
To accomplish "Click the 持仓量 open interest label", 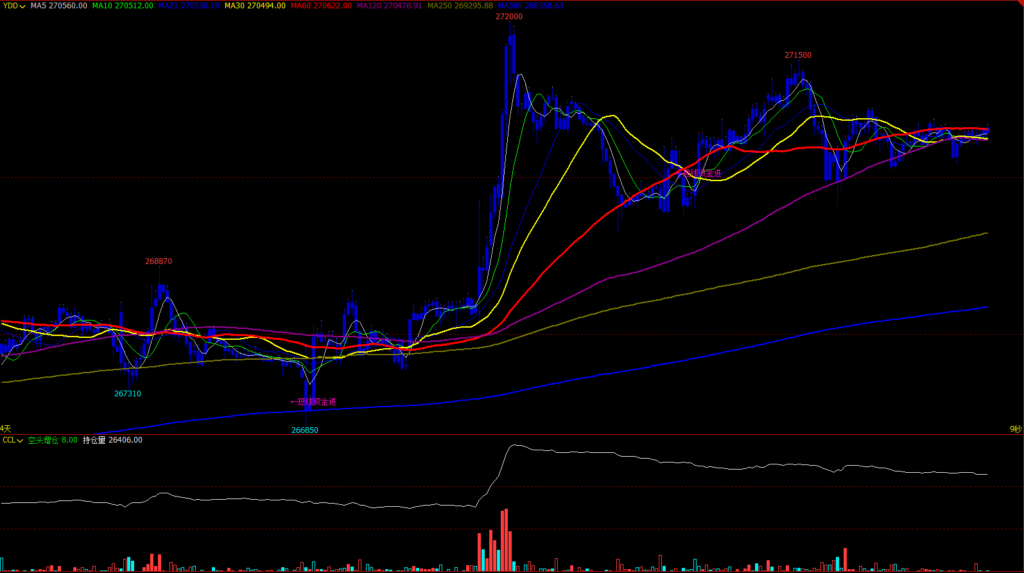I will tap(112, 439).
